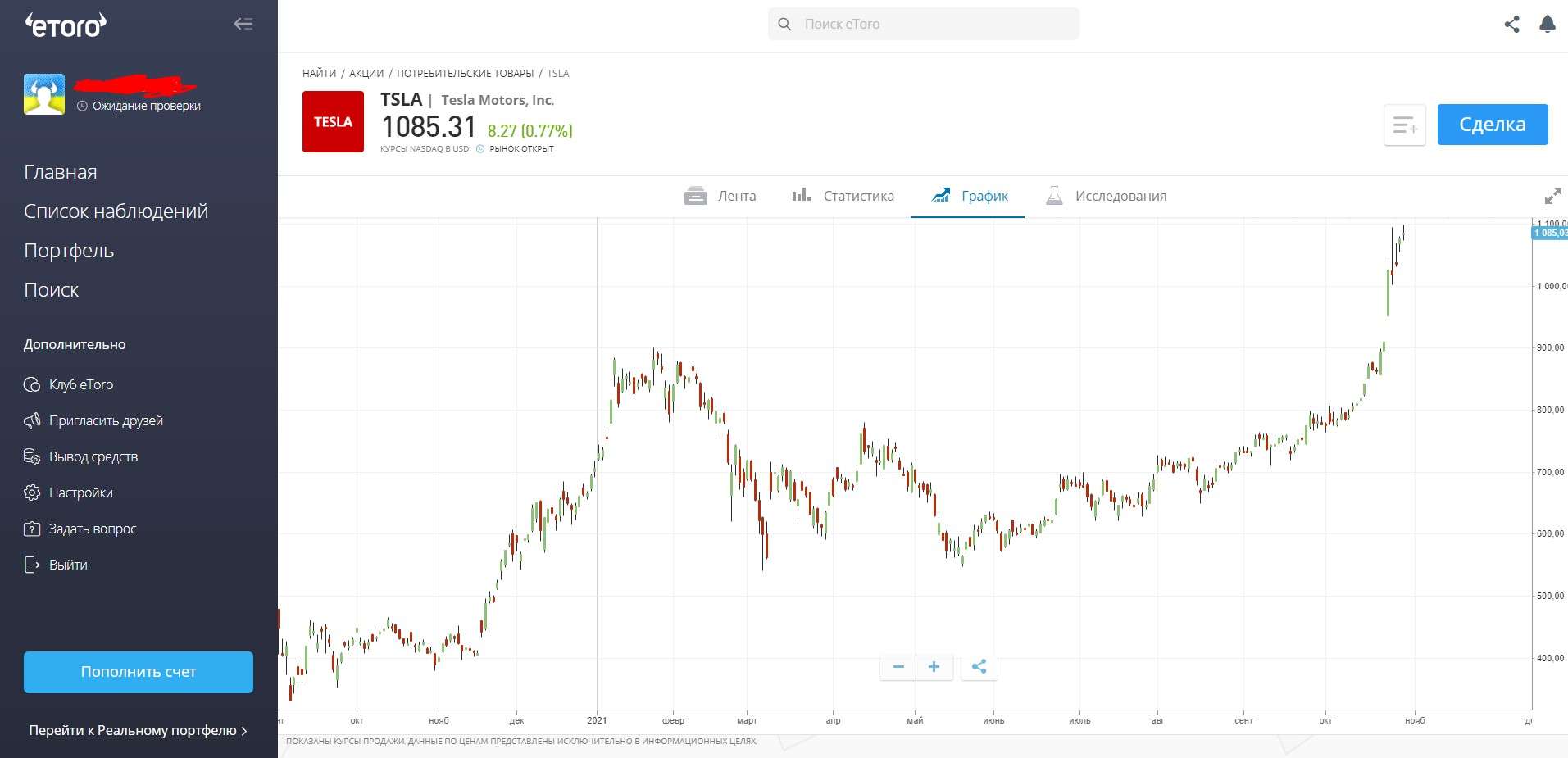Click Пополнить счет button
The width and height of the screenshot is (1568, 758).
[x=139, y=672]
